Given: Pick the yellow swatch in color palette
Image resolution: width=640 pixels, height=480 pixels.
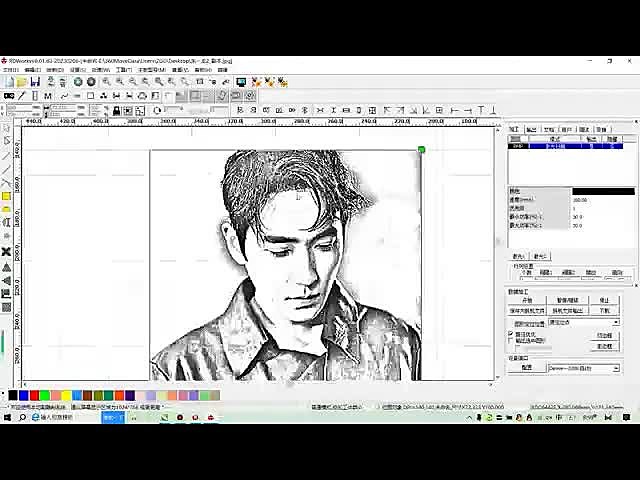Looking at the screenshot, I should pos(66,395).
